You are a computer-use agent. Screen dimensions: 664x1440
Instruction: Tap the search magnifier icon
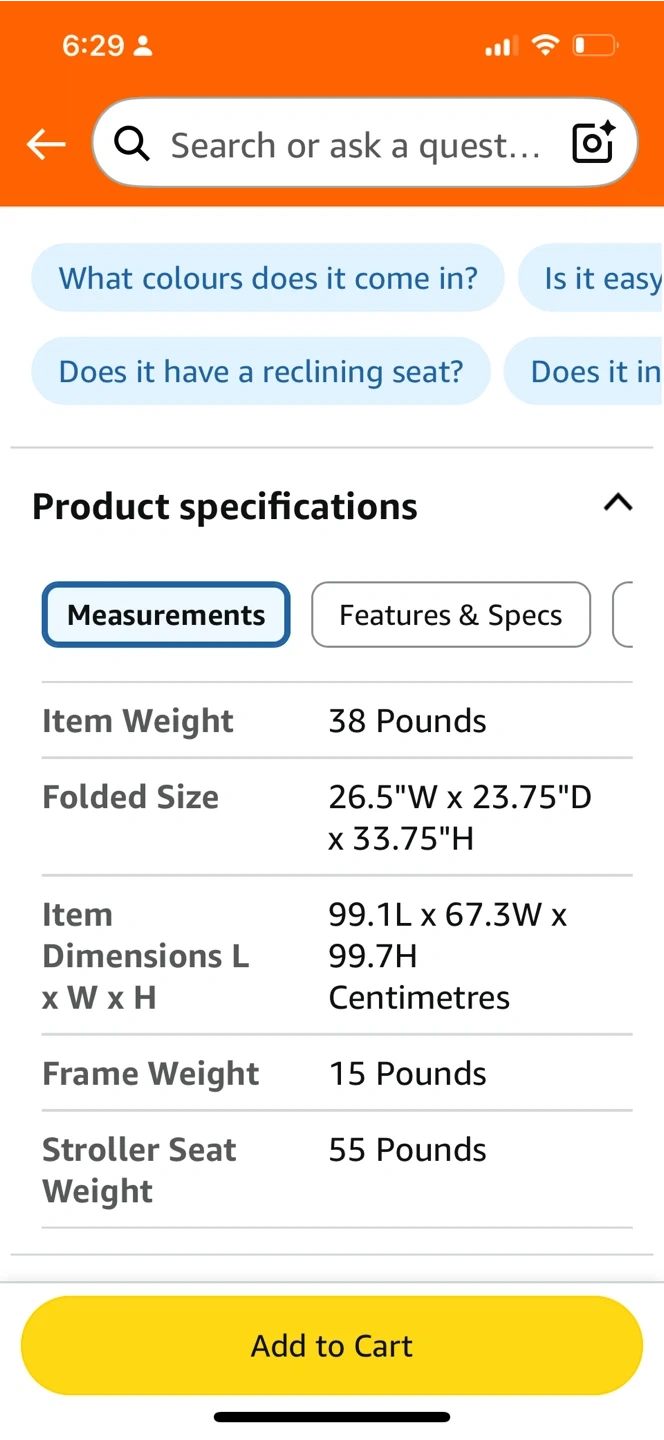[x=132, y=145]
